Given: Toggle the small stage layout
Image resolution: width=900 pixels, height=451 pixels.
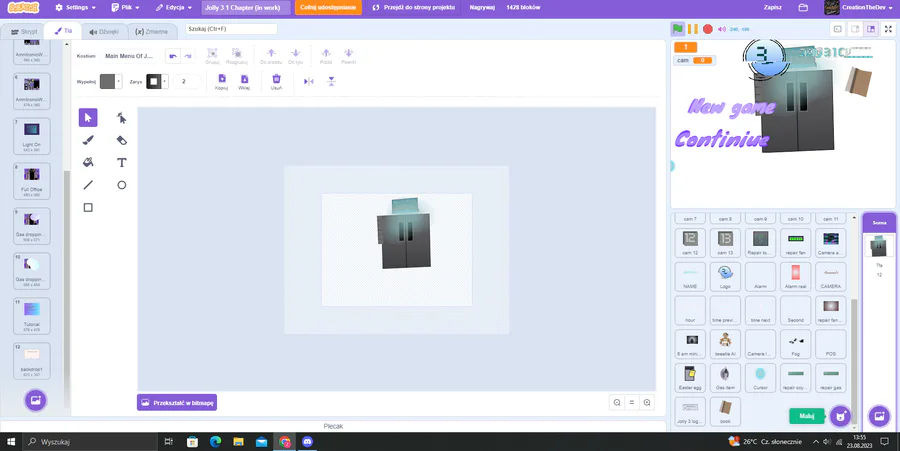Looking at the screenshot, I should coord(855,29).
